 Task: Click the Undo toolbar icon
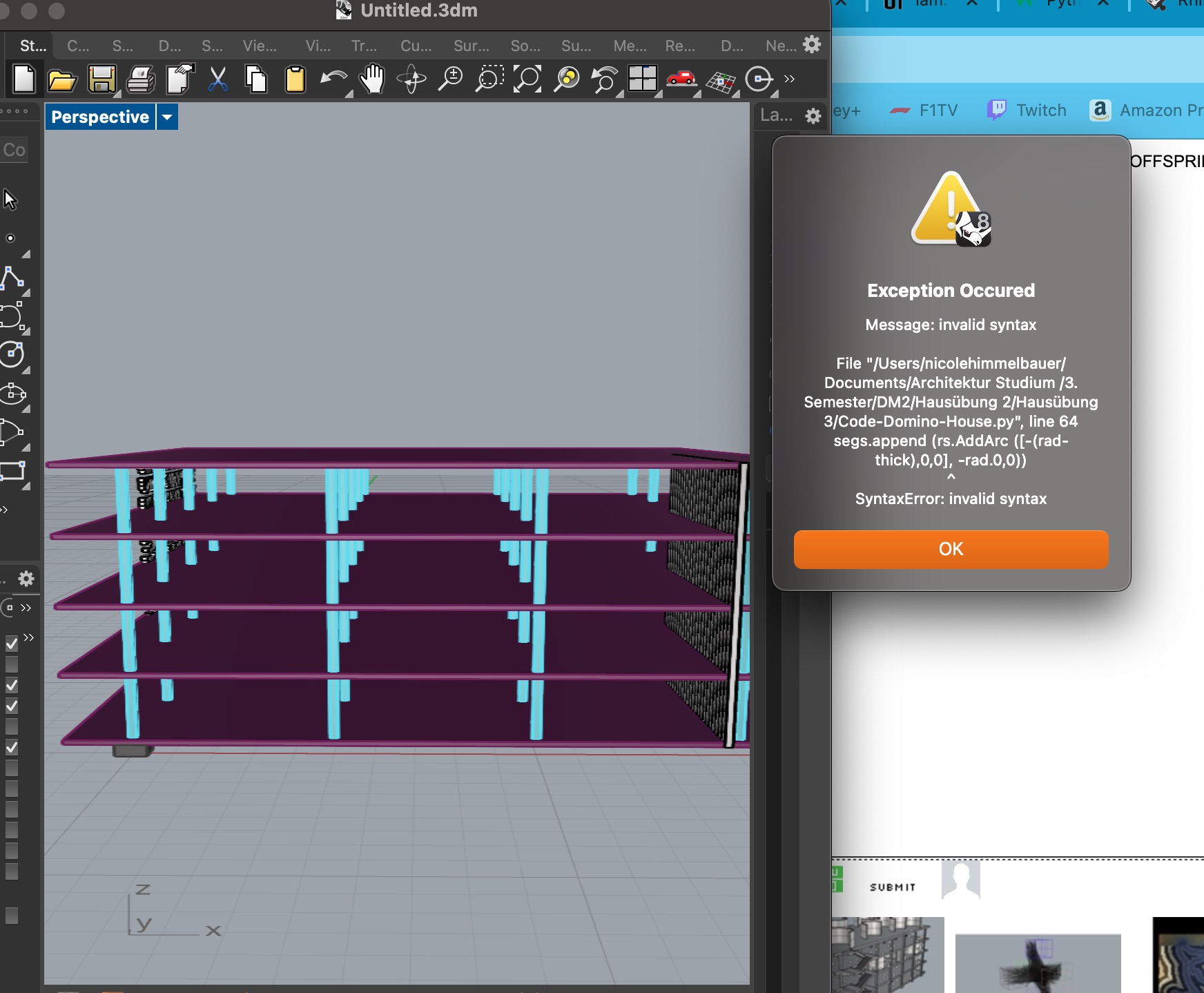point(333,79)
